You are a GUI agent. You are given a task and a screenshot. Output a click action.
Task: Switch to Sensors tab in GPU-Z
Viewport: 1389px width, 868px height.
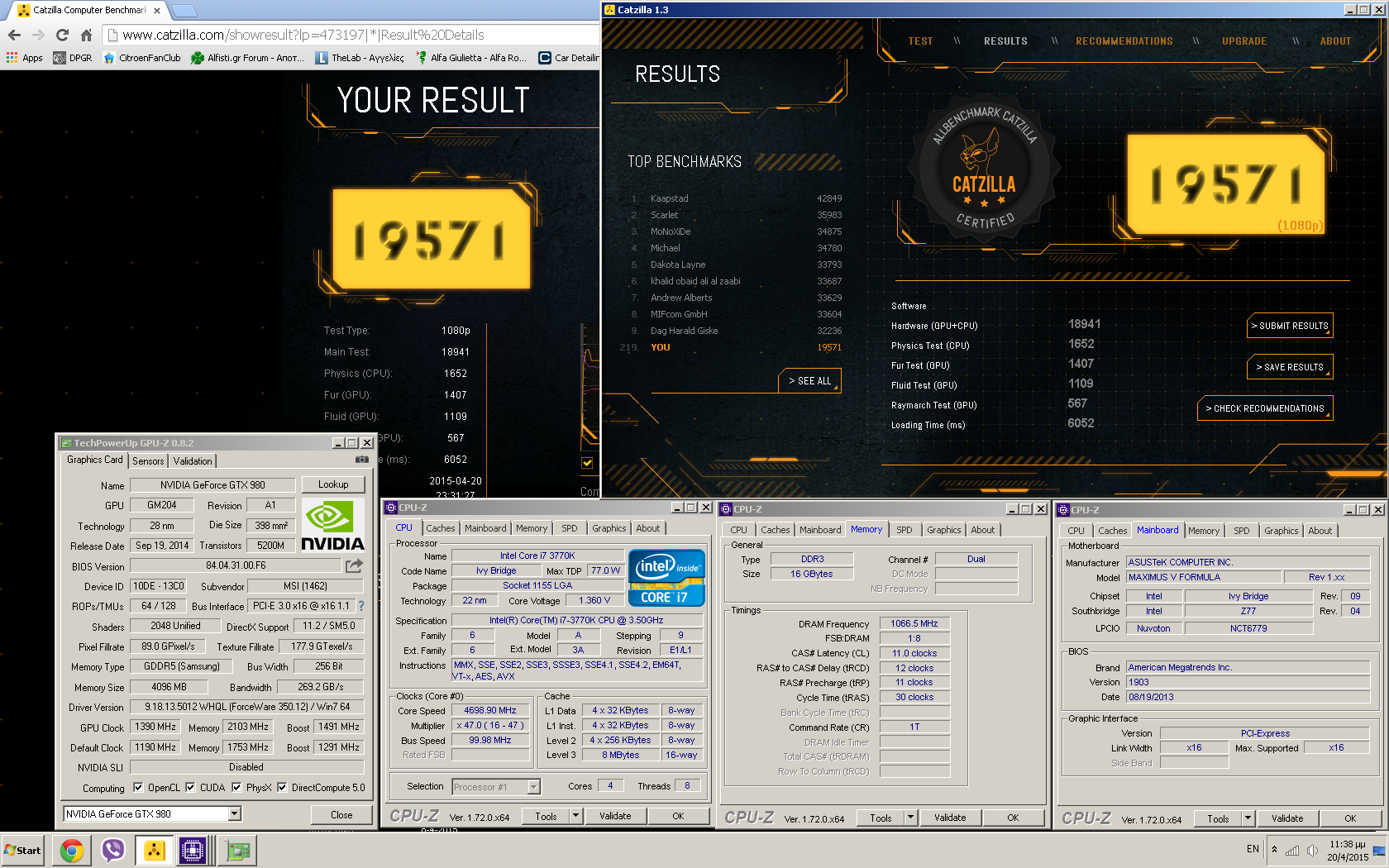pyautogui.click(x=148, y=460)
